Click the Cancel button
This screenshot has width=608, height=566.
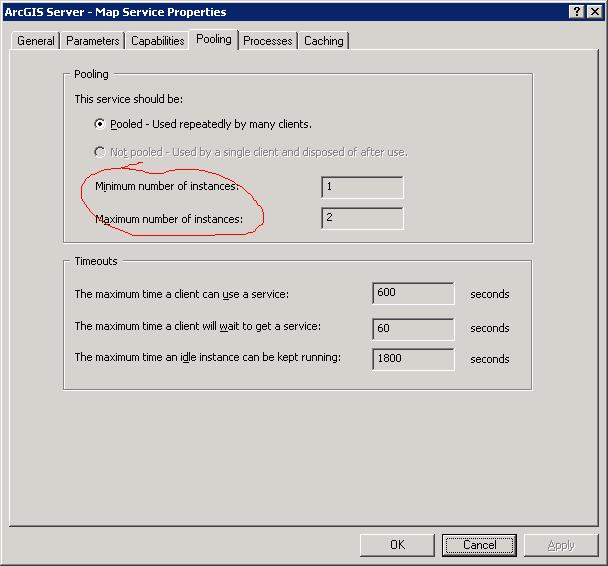coord(479,545)
